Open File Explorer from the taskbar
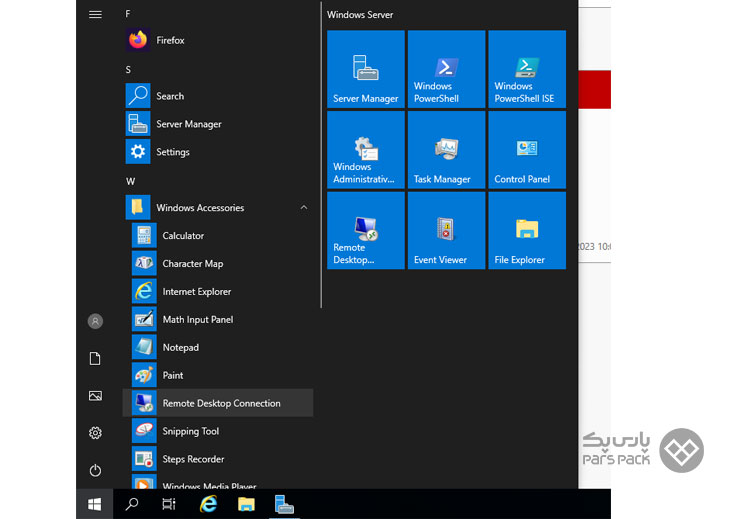The image size is (750, 519). click(x=246, y=504)
